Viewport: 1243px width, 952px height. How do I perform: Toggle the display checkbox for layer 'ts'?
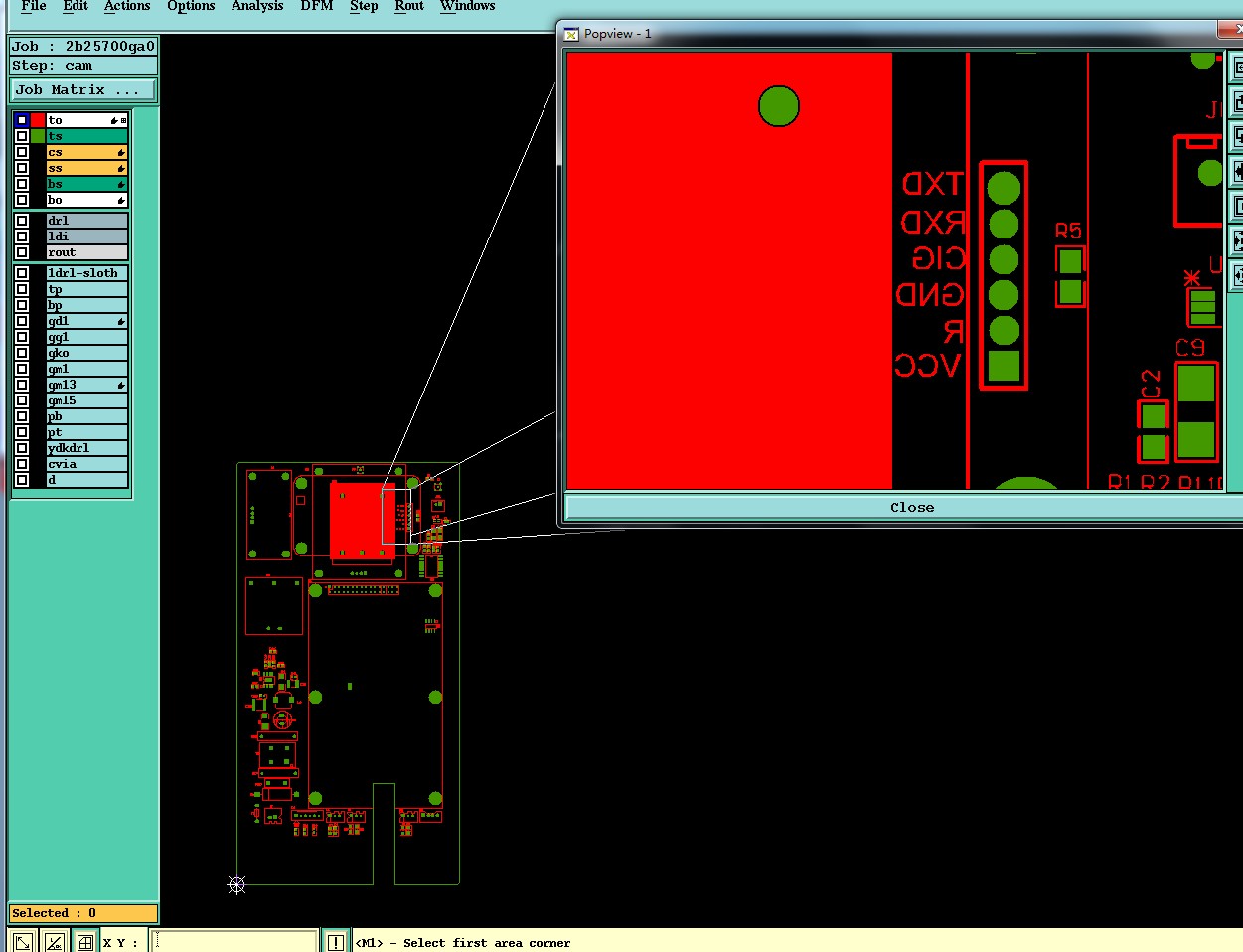22,136
